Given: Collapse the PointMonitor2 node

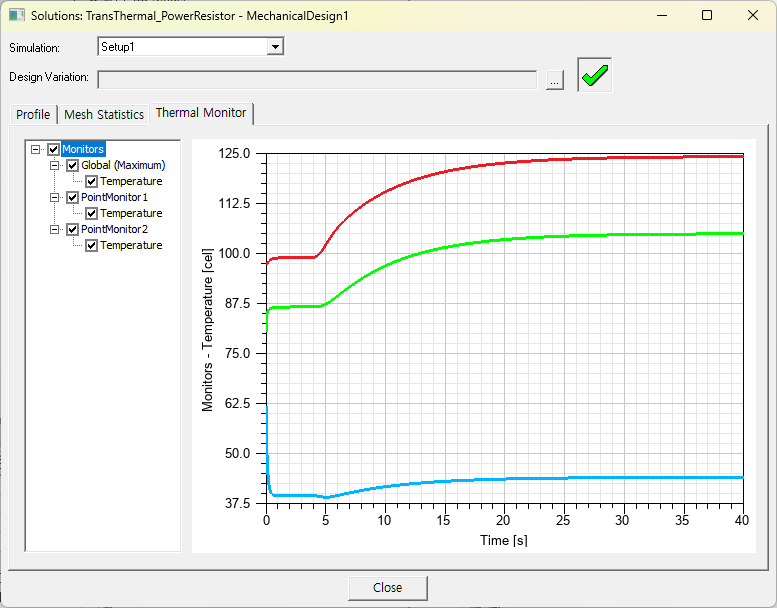Looking at the screenshot, I should 55,229.
